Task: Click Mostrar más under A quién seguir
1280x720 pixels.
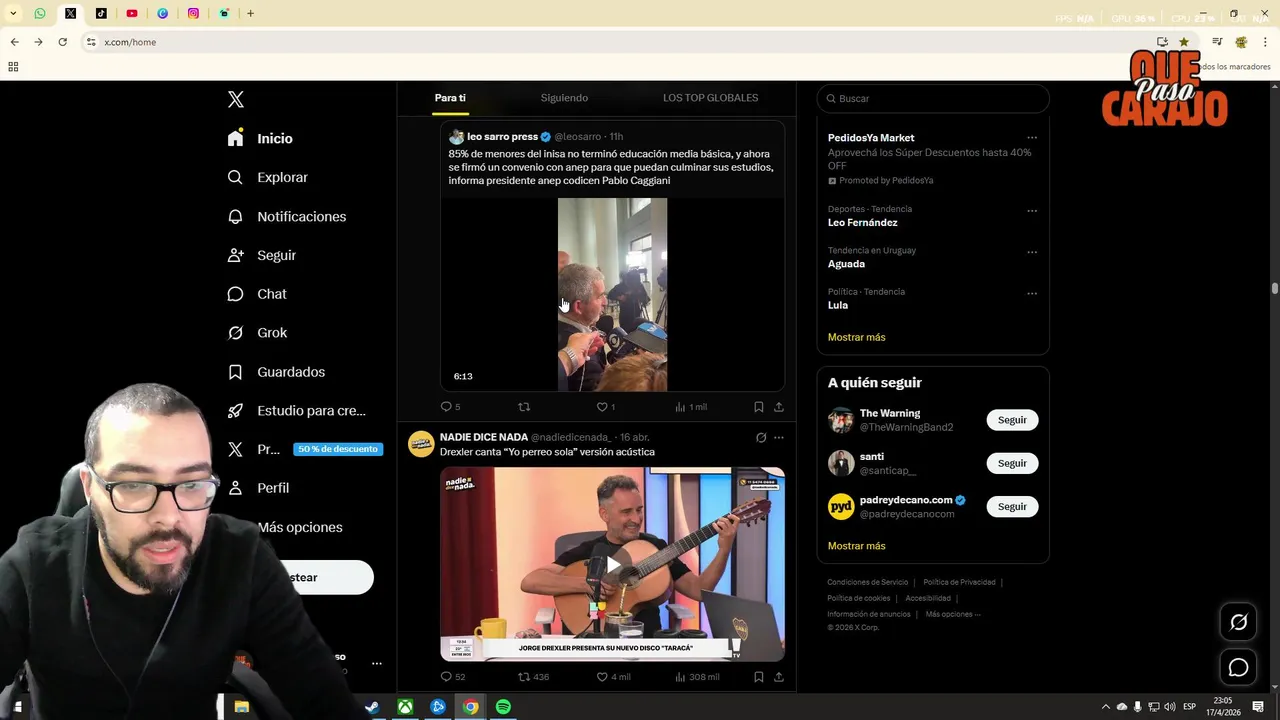Action: coord(856,546)
